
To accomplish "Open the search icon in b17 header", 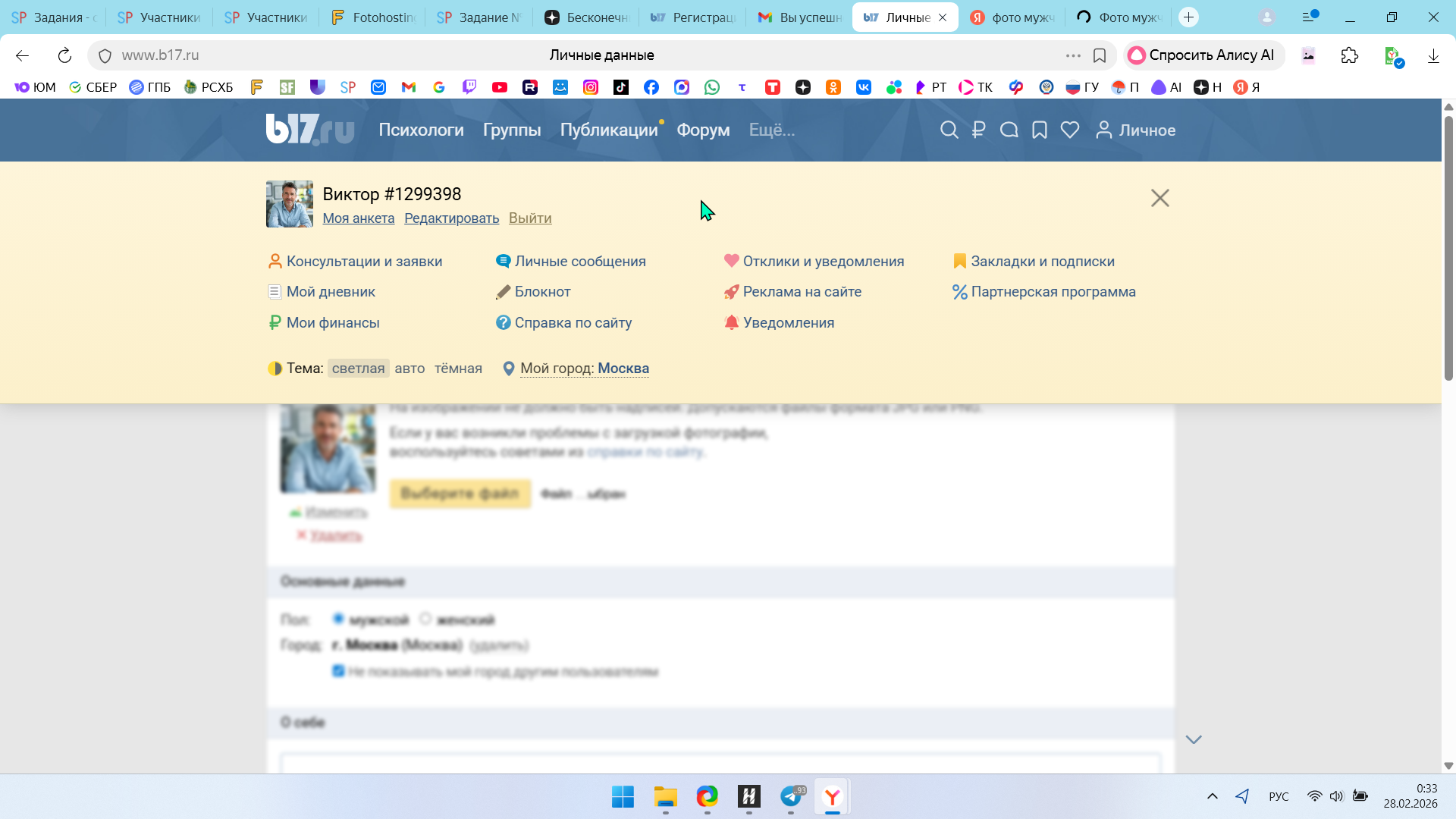I will coord(948,130).
